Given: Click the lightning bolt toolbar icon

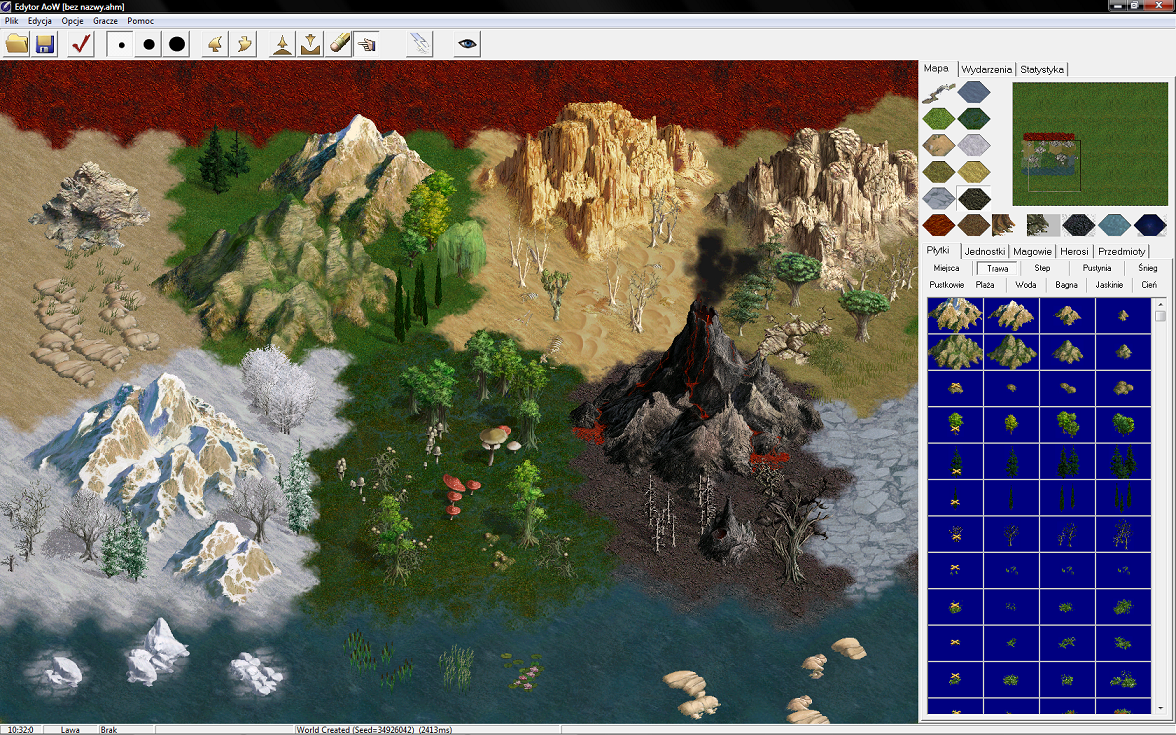Looking at the screenshot, I should pos(420,44).
